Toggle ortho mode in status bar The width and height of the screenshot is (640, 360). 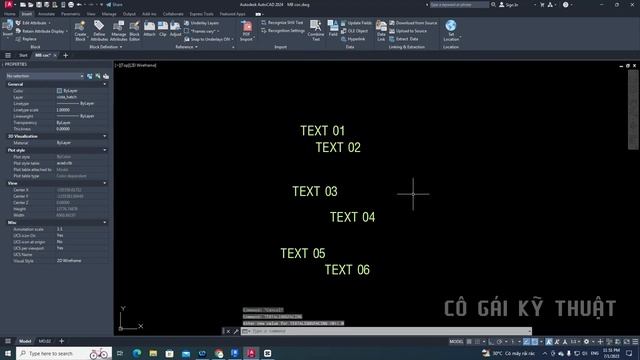[x=491, y=342]
